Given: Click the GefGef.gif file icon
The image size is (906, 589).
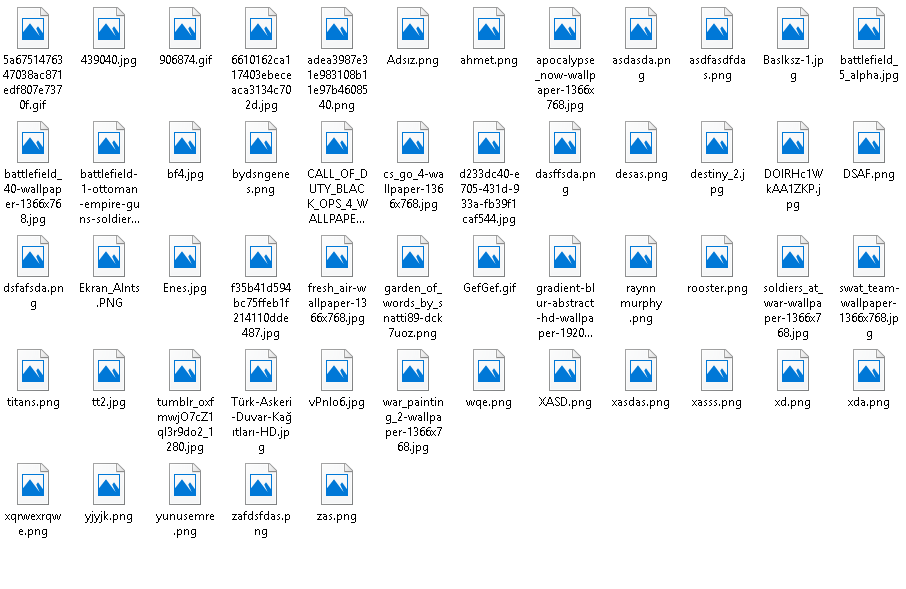Looking at the screenshot, I should tap(489, 256).
